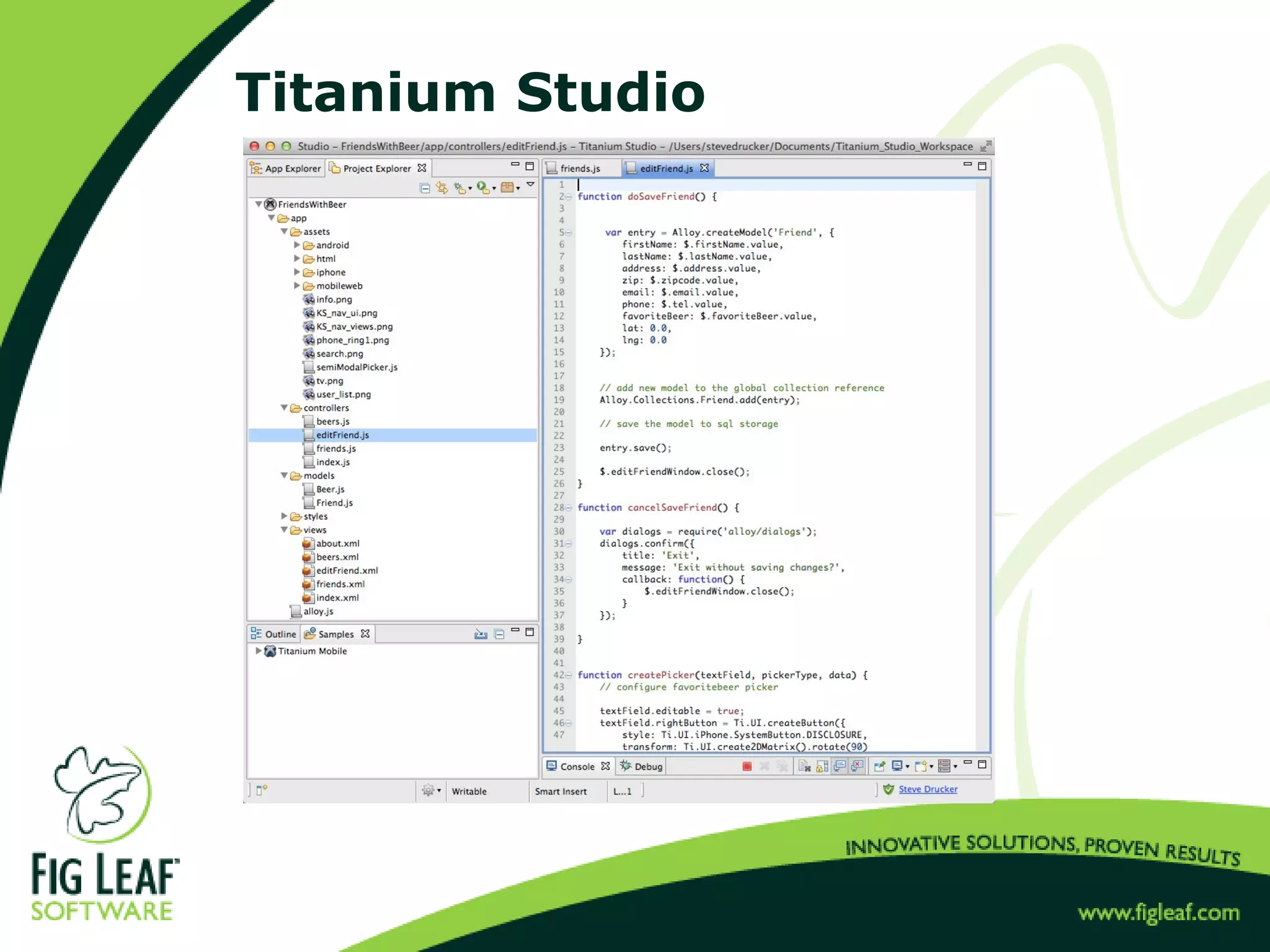Expand the Titanium Mobile samples node

259,651
